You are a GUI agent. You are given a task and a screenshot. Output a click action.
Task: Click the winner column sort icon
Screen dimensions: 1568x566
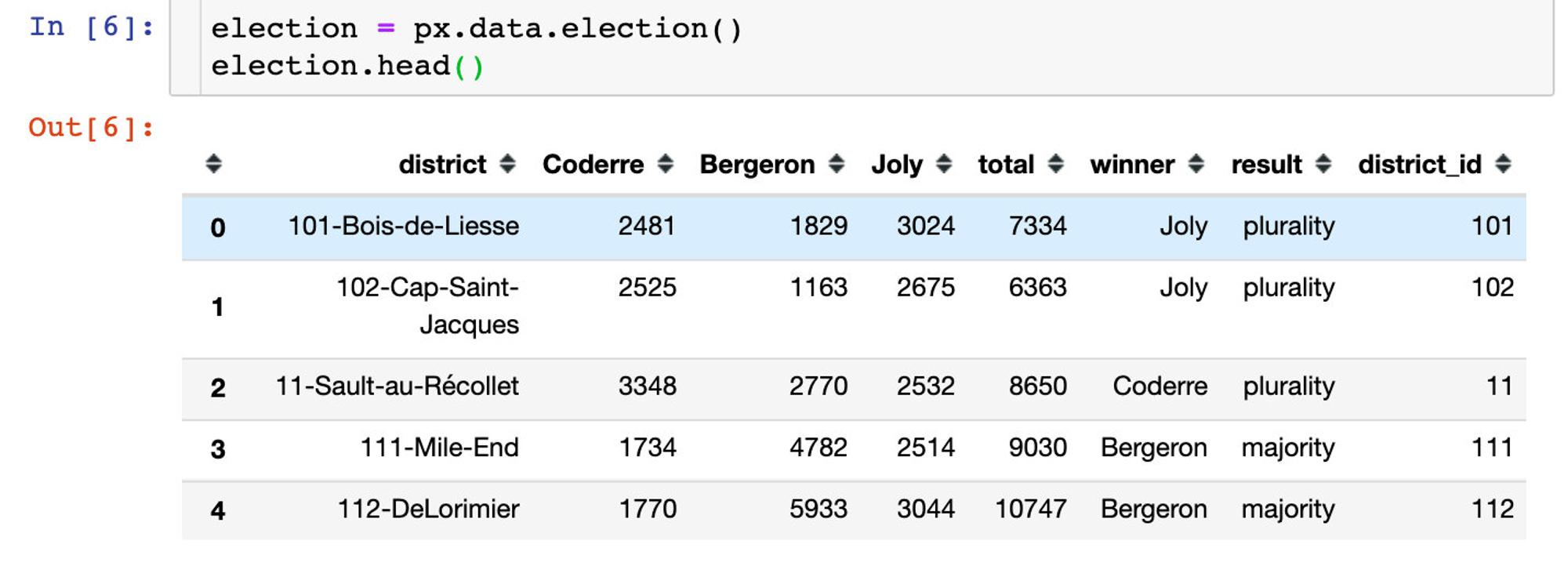[x=1196, y=164]
